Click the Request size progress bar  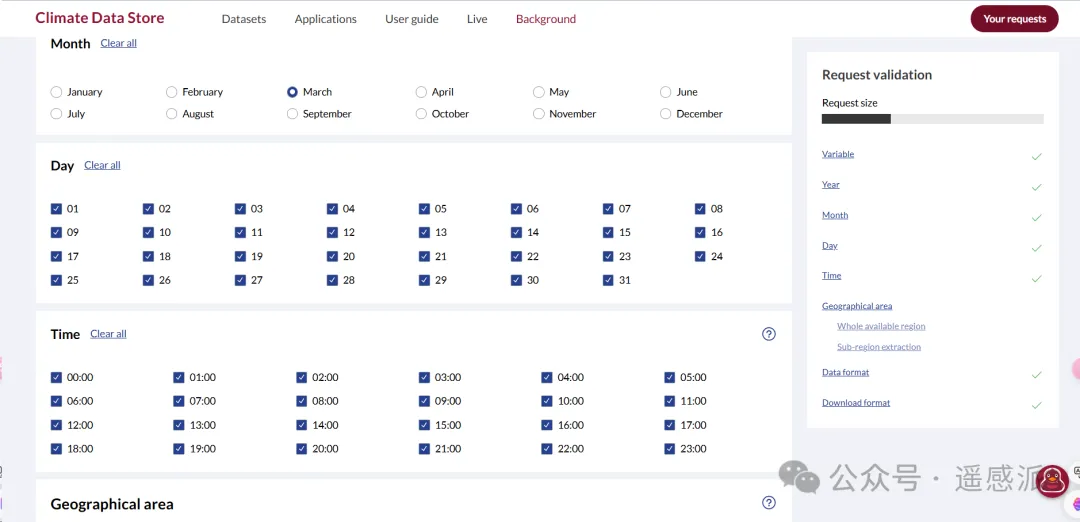[x=933, y=119]
